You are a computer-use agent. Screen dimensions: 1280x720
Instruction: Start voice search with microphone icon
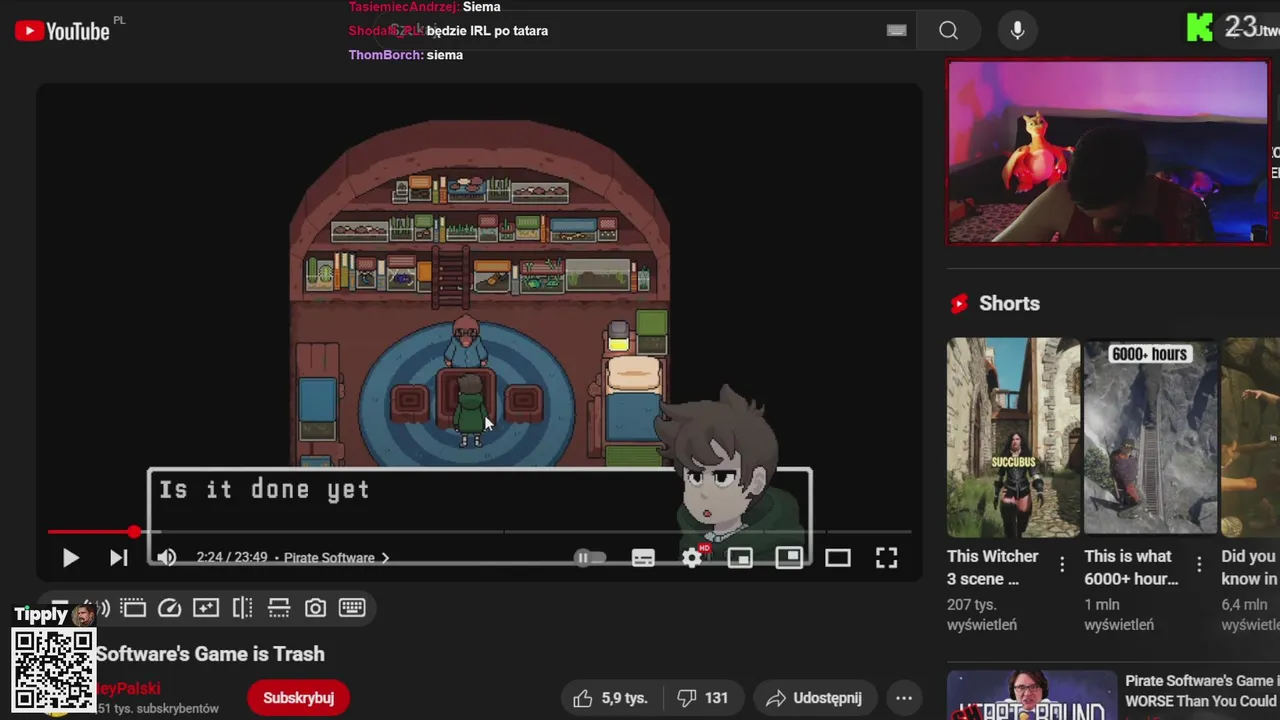coord(1017,31)
